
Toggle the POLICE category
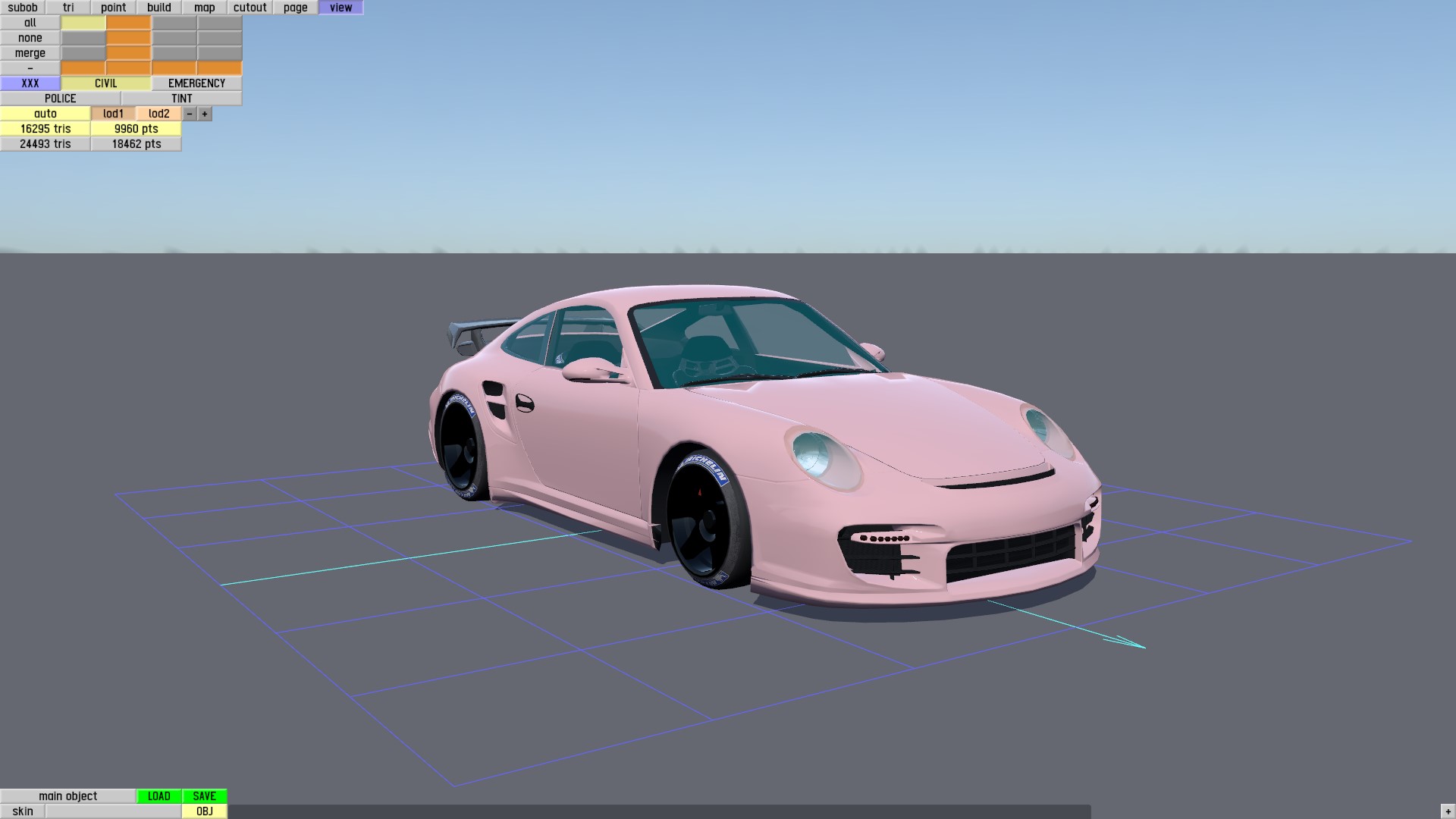[x=60, y=99]
